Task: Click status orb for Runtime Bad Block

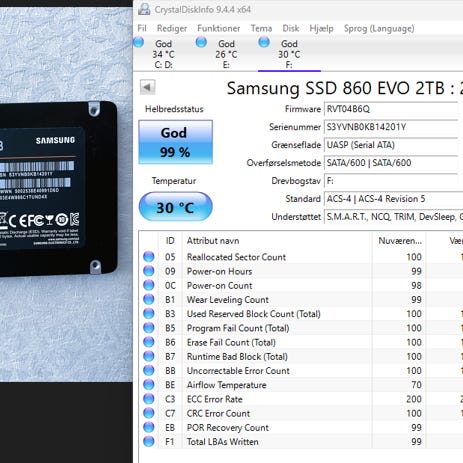Action: coord(149,356)
